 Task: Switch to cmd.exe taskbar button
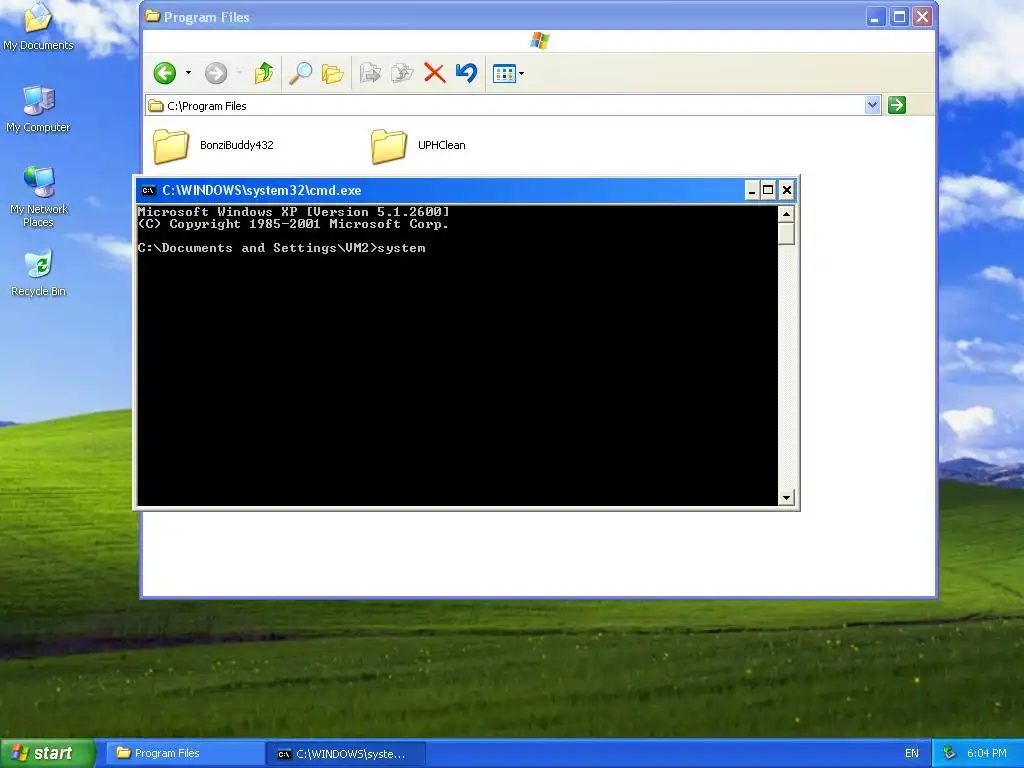[347, 754]
